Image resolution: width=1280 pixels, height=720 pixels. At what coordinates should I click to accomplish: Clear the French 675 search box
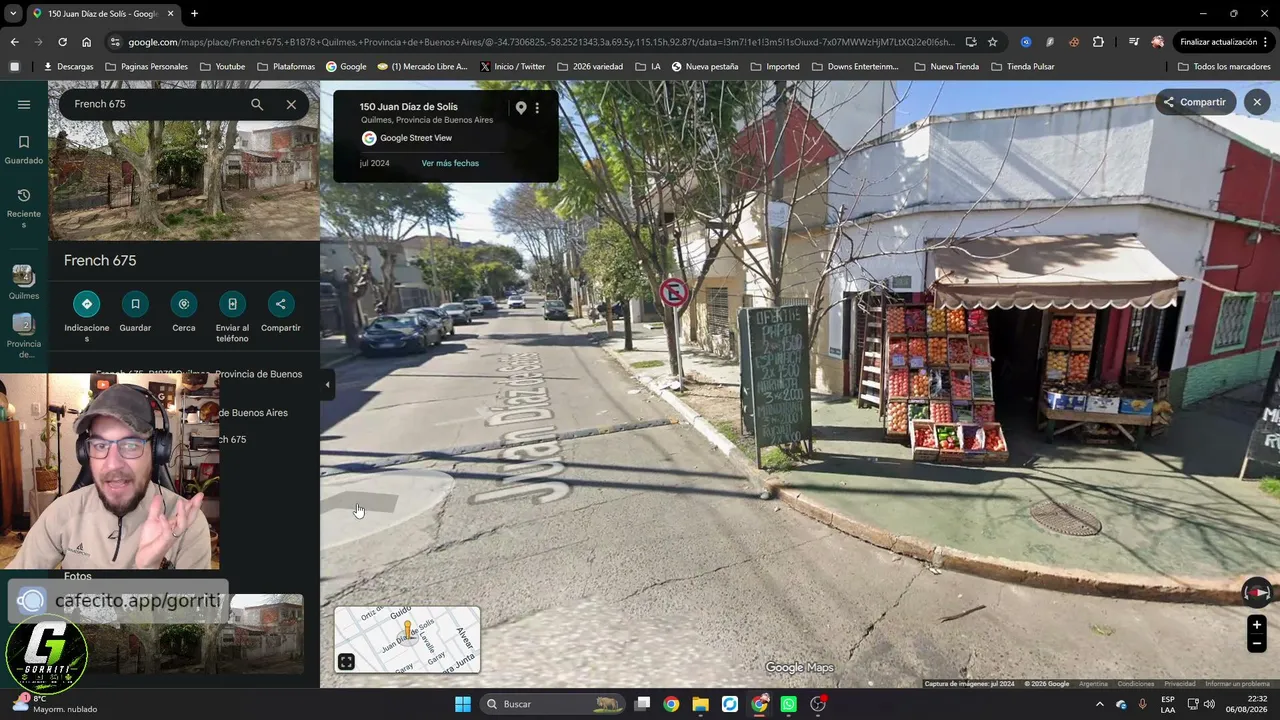(x=291, y=104)
